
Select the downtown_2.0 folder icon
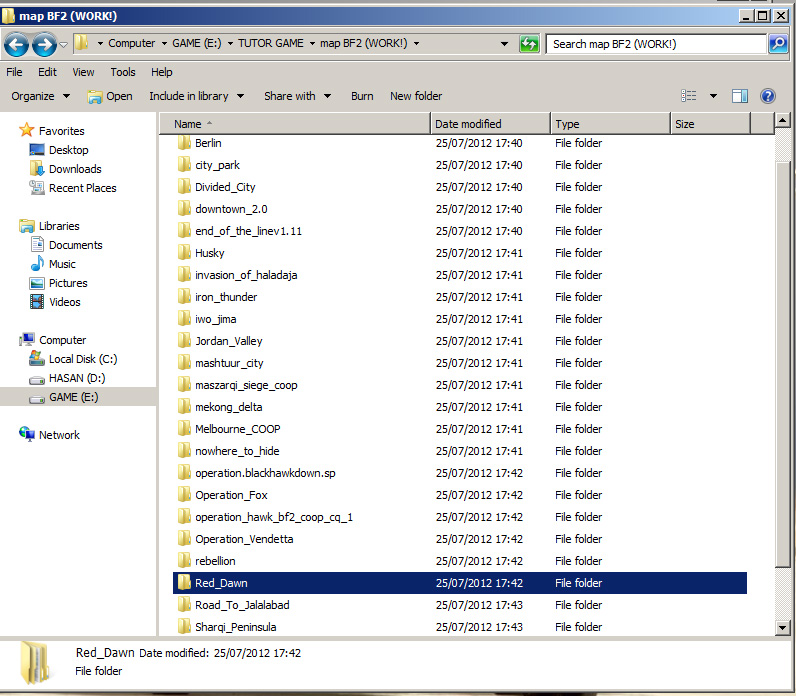click(184, 209)
